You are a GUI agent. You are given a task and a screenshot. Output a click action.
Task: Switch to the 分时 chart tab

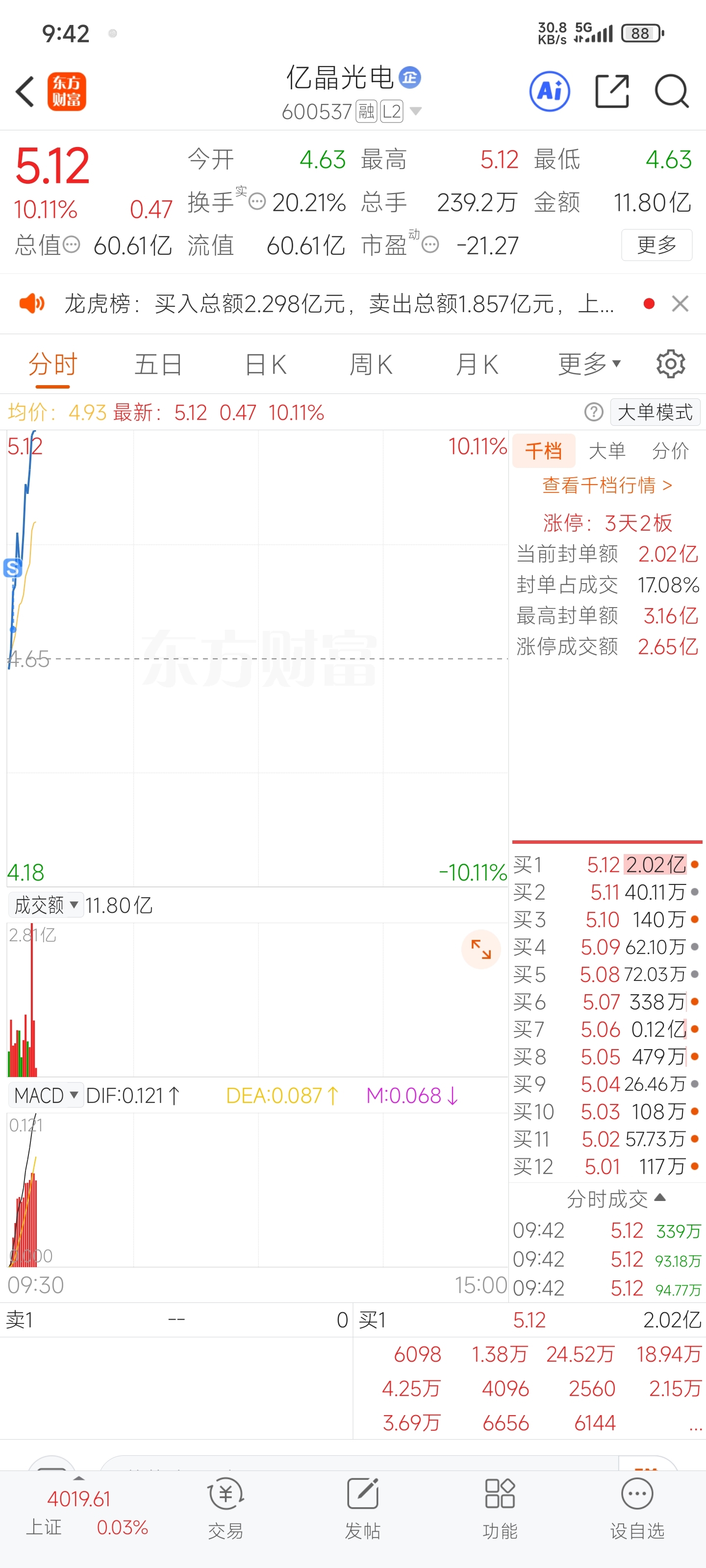coord(53,365)
